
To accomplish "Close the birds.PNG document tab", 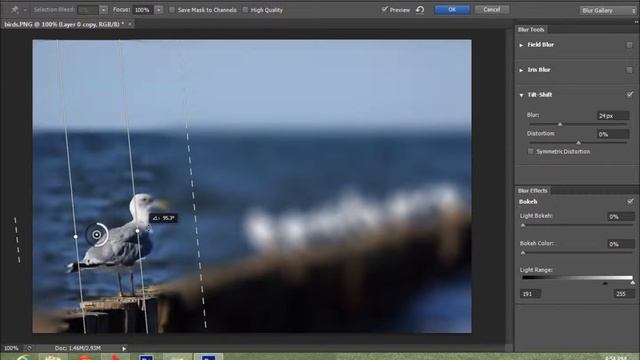I will [x=130, y=24].
